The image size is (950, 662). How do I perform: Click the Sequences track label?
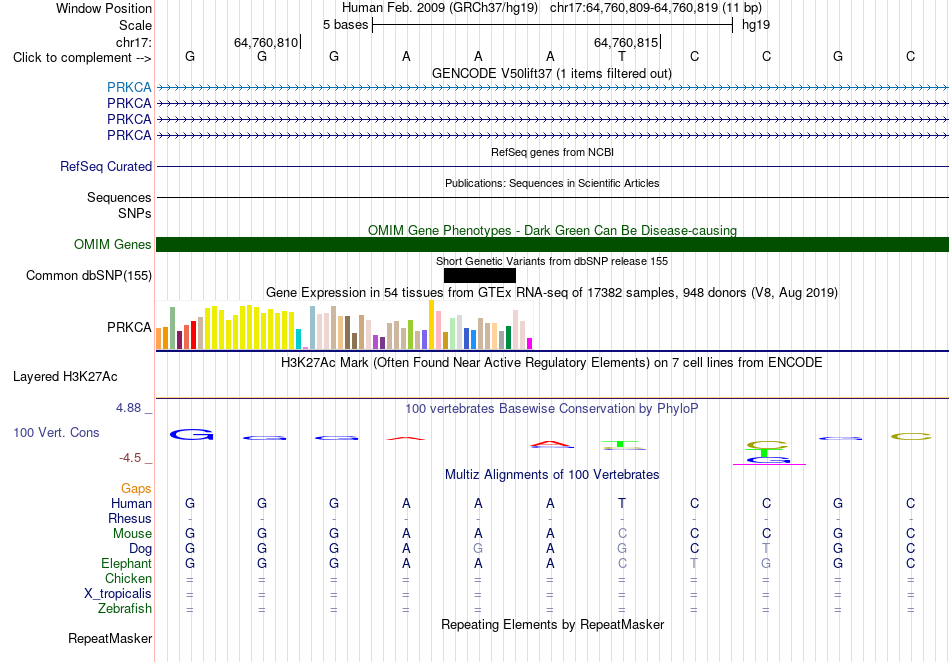[x=119, y=197]
